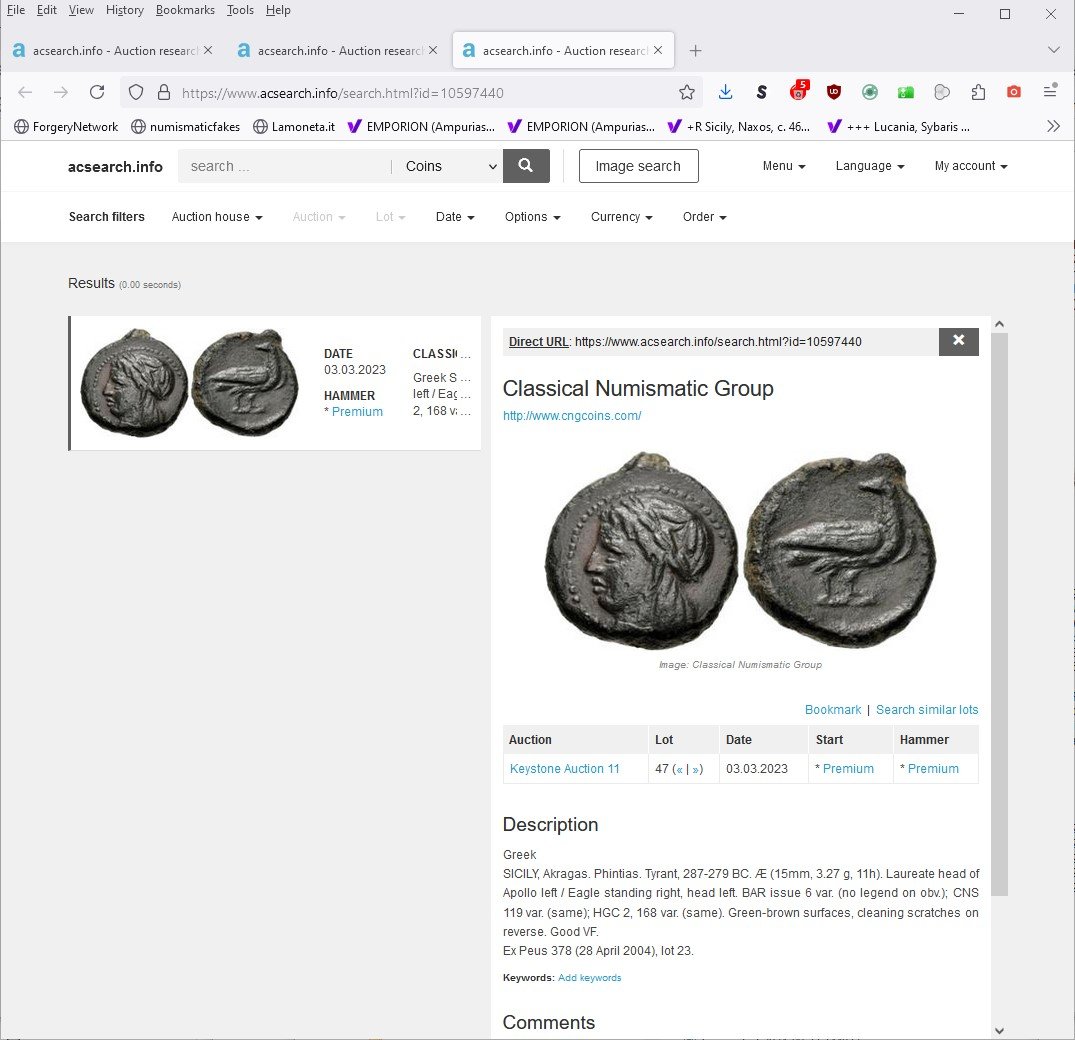Reload the page with the refresh icon
Image resolution: width=1075 pixels, height=1040 pixels.
(97, 92)
